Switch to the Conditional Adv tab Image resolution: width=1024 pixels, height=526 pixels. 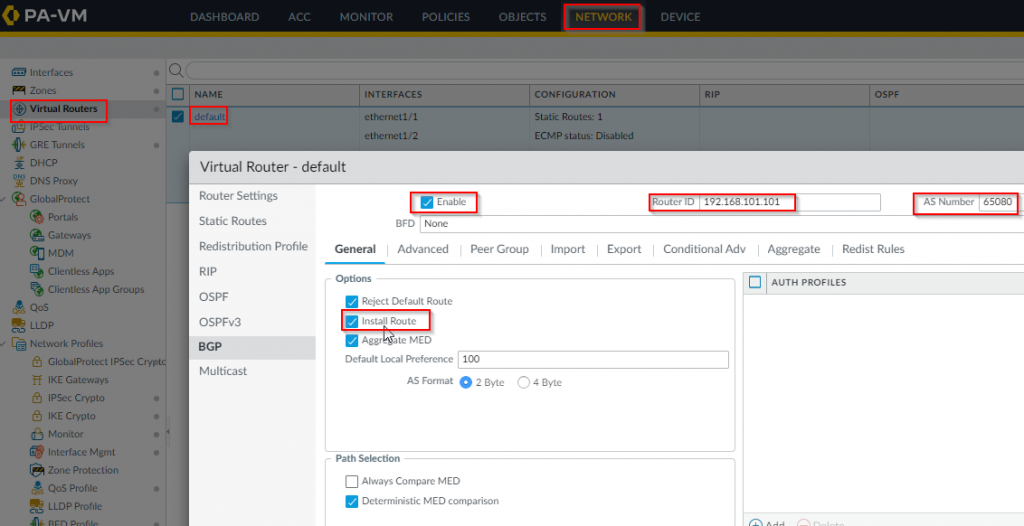pos(705,249)
